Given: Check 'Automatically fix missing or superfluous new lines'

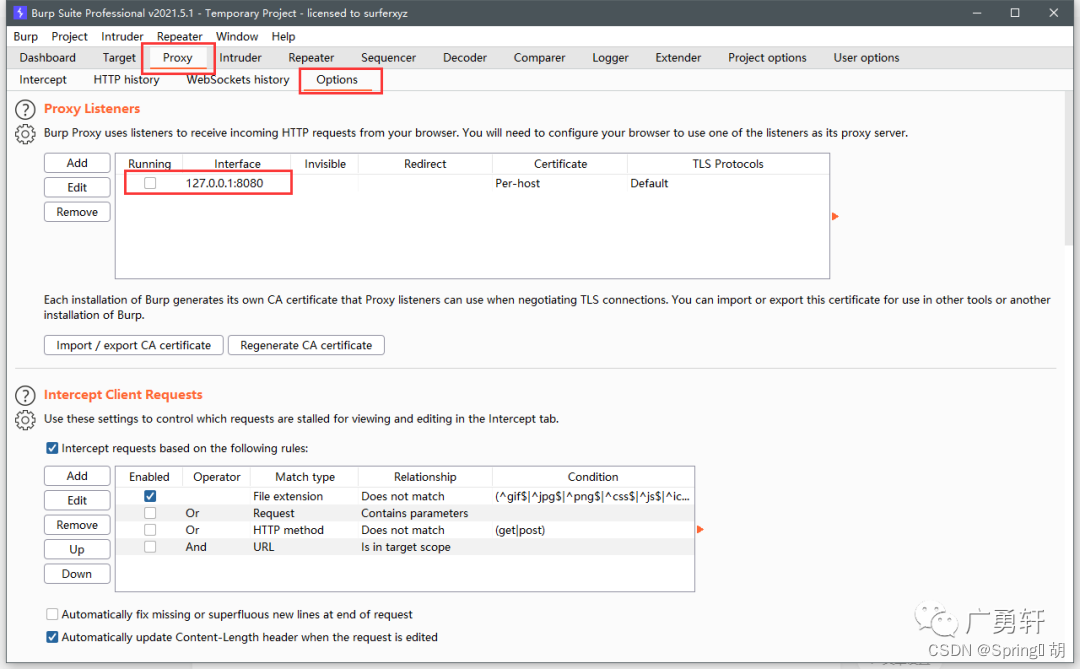Looking at the screenshot, I should pos(52,614).
